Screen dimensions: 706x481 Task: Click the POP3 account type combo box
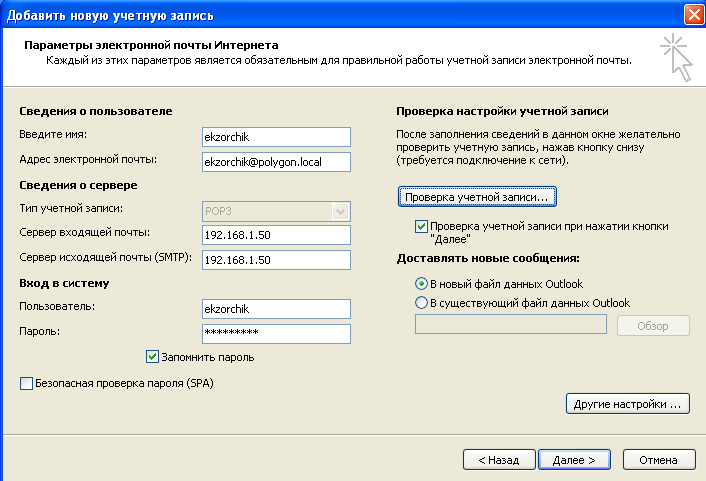(276, 211)
